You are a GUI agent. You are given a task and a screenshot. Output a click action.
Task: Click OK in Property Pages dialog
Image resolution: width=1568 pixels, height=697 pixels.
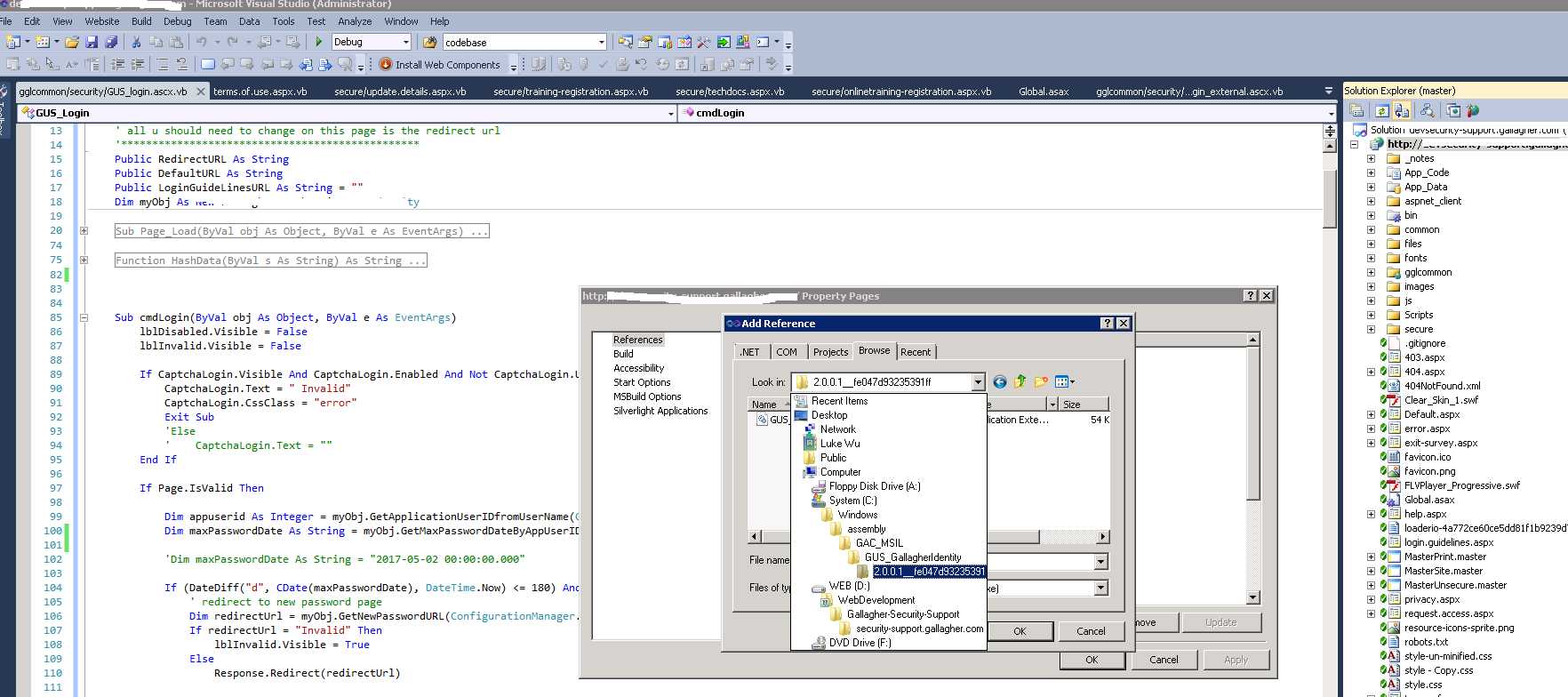tap(1092, 660)
